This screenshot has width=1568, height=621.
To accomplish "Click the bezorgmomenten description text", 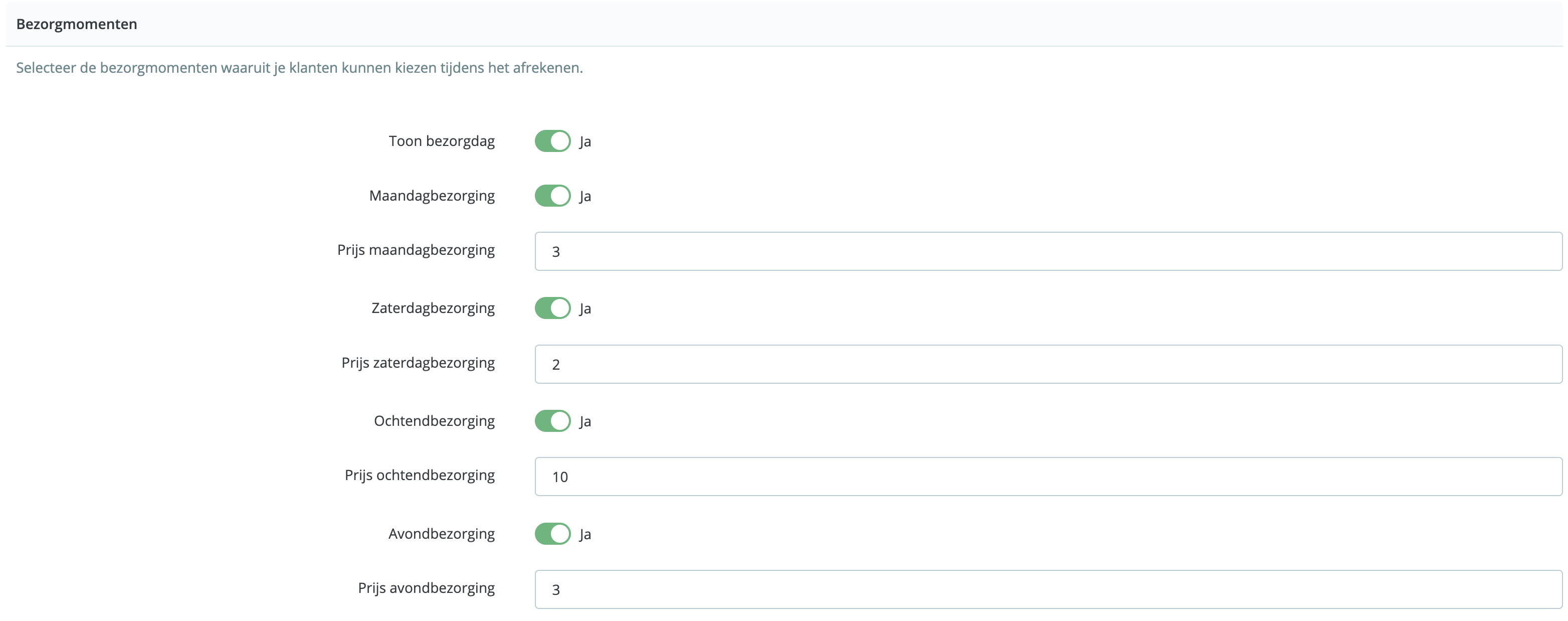I will coord(299,68).
